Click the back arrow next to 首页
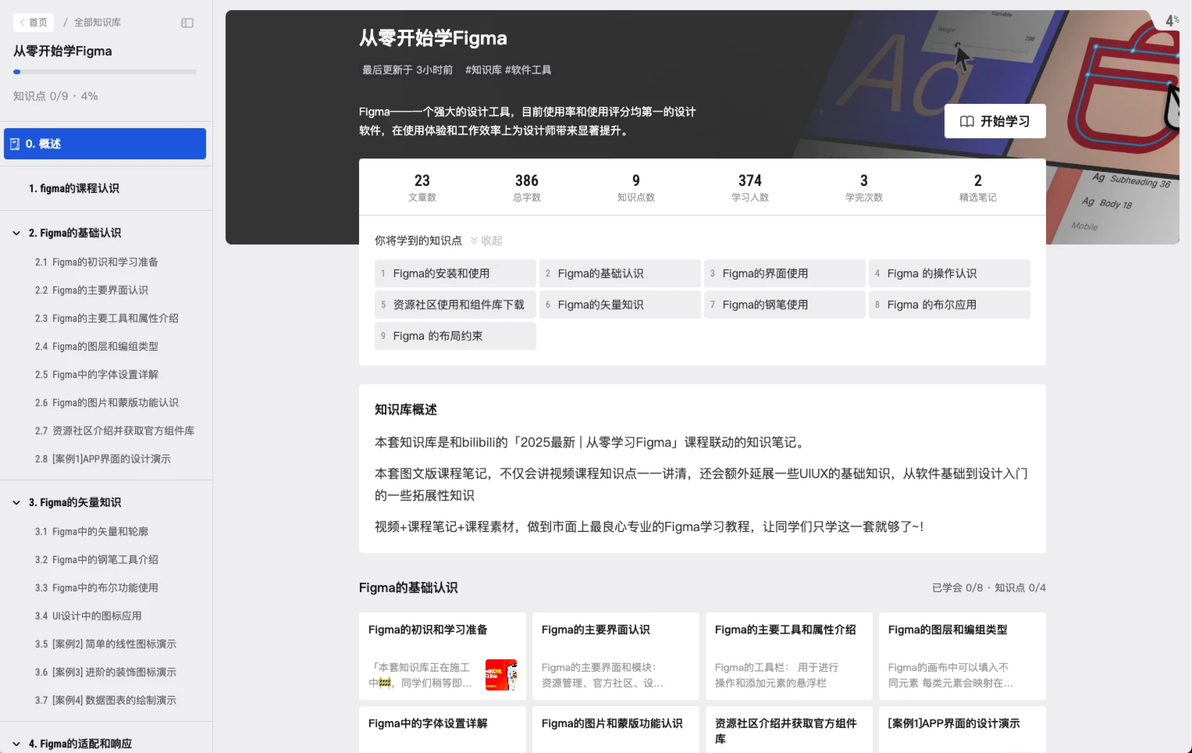1192x753 pixels. pos(22,23)
